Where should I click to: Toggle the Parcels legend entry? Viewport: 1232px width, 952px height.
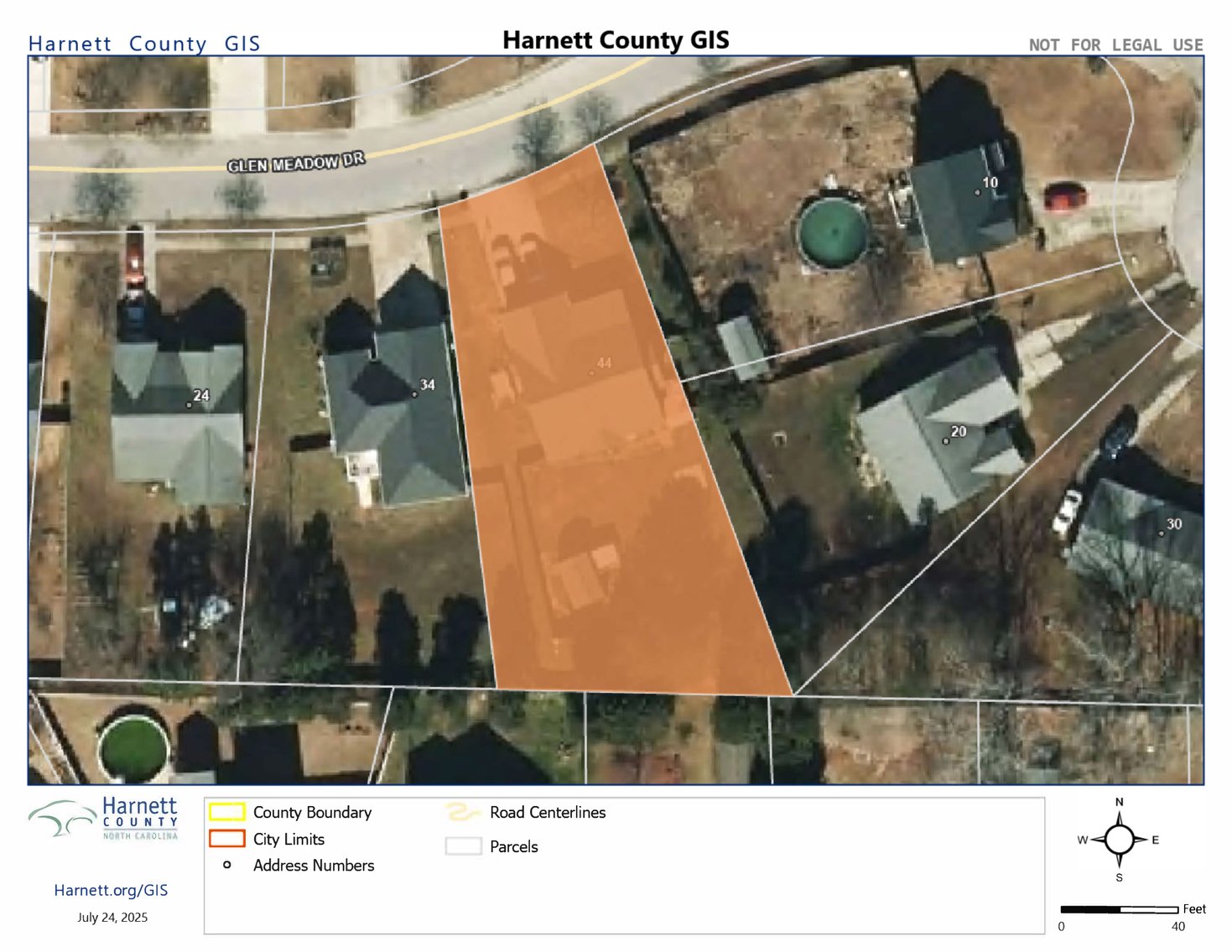pyautogui.click(x=513, y=846)
